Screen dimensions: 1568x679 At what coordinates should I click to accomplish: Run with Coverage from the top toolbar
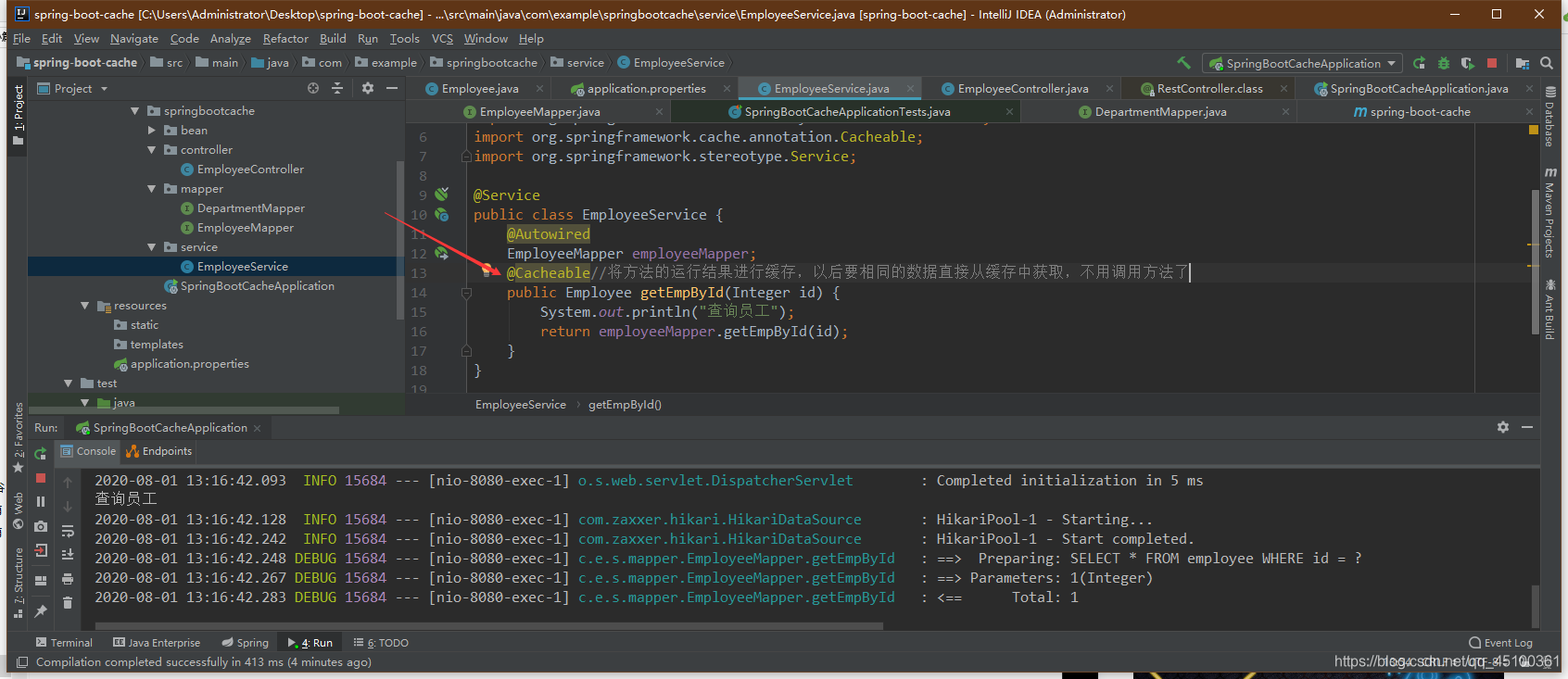[x=1468, y=63]
